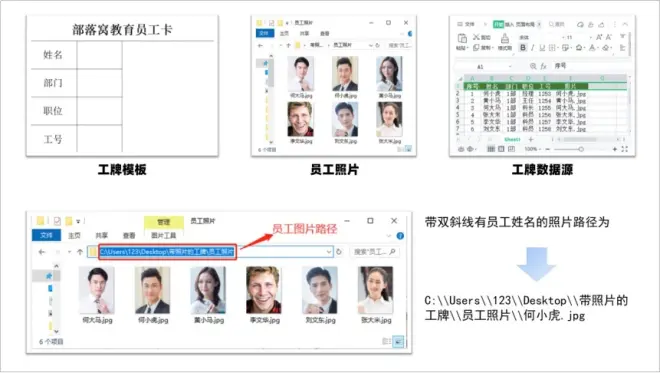Screen dimensions: 660x373
Task: Increase font size with A+ icon in WPS
Action: (599, 37)
